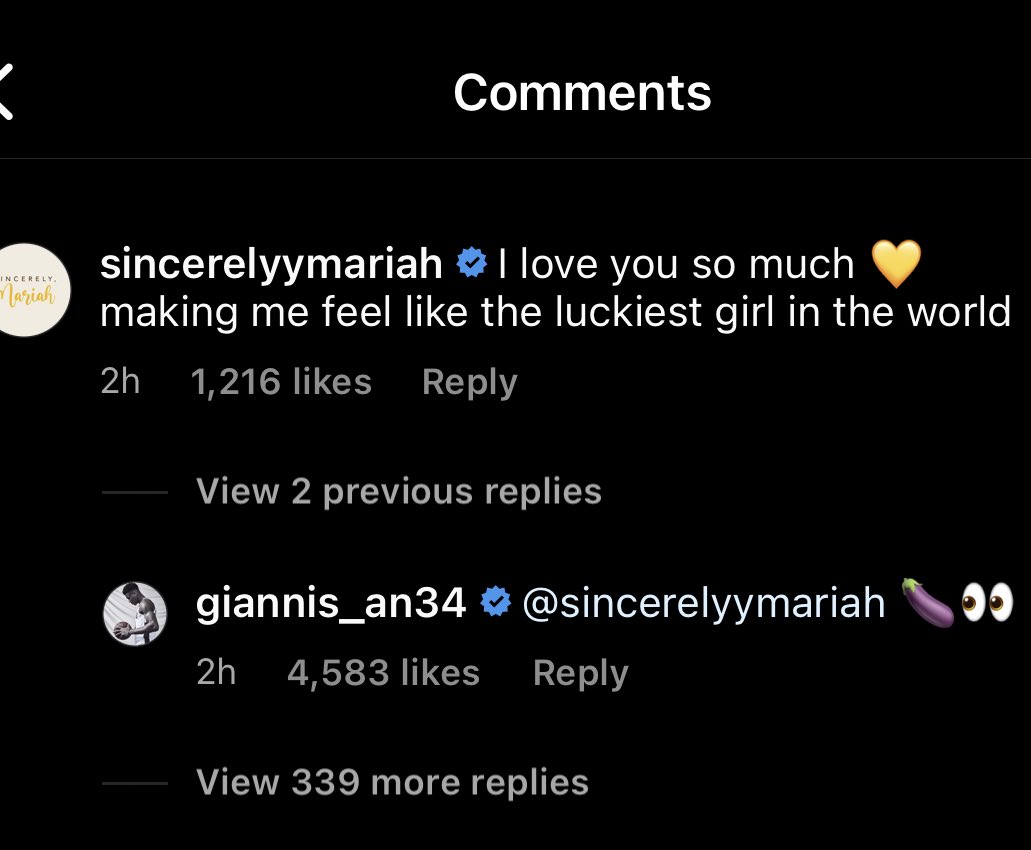Image resolution: width=1031 pixels, height=850 pixels.
Task: Tap the back arrow icon
Action: [x=8, y=92]
